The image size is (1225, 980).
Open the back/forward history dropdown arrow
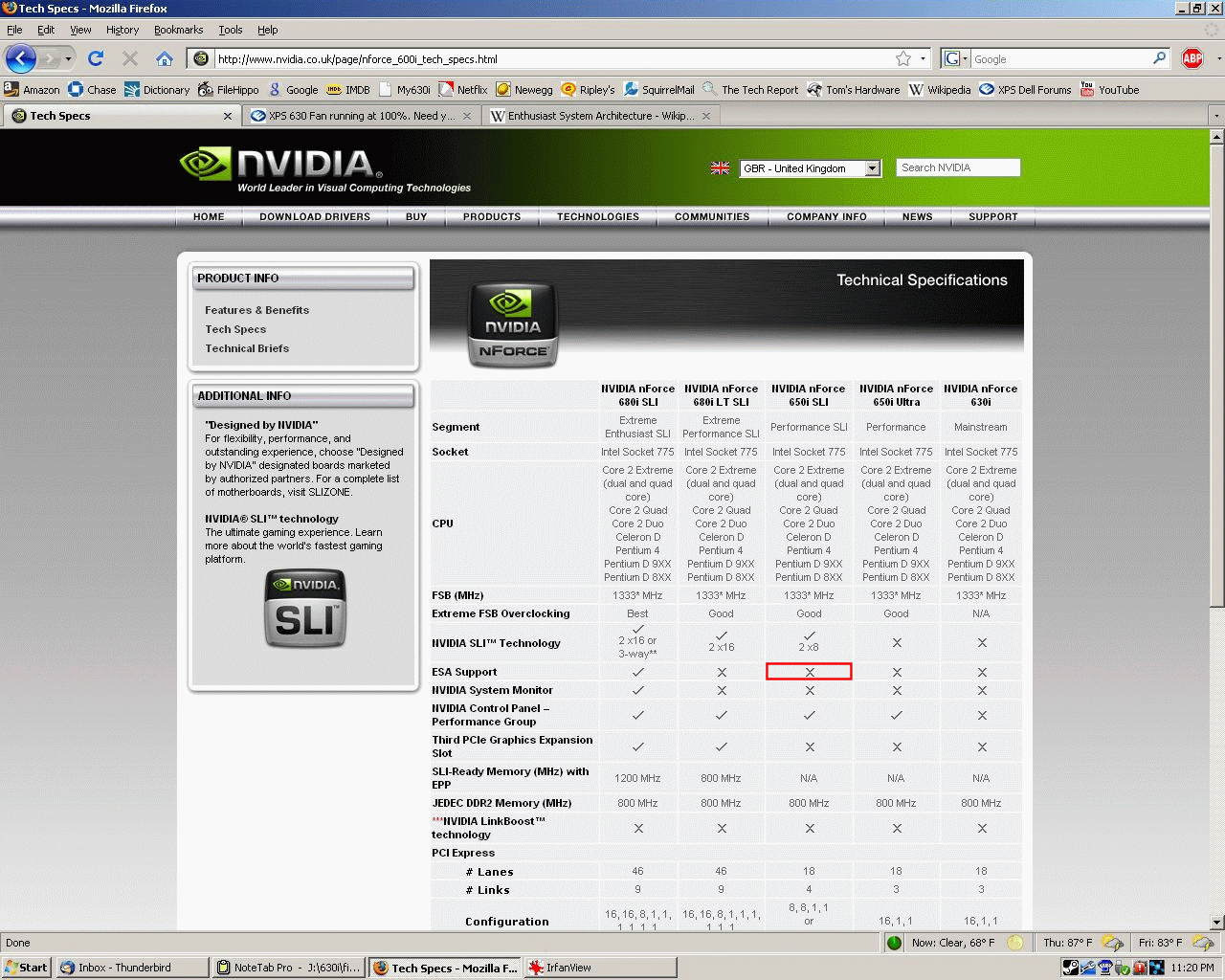(68, 59)
